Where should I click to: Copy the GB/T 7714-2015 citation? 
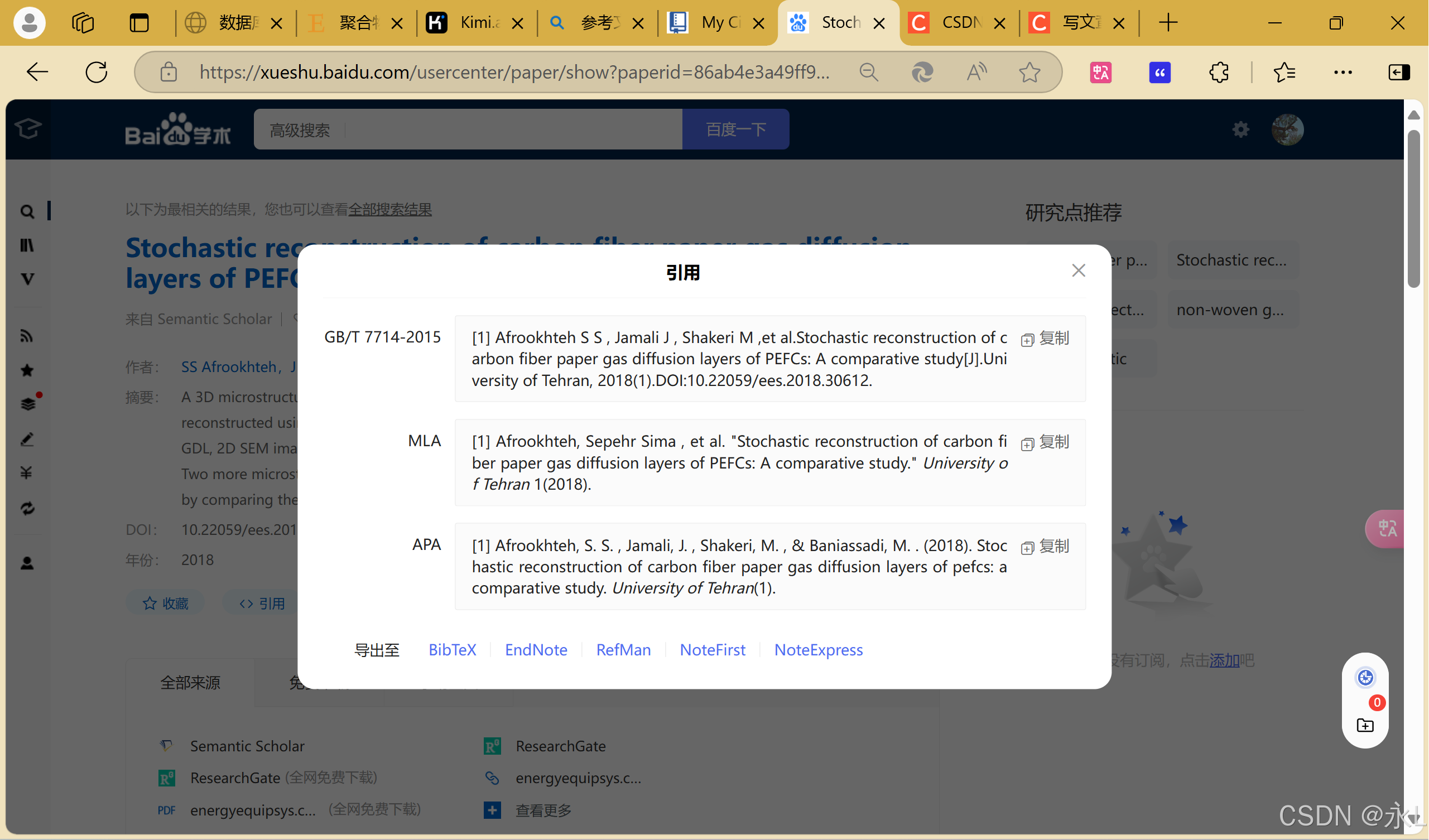(1045, 339)
